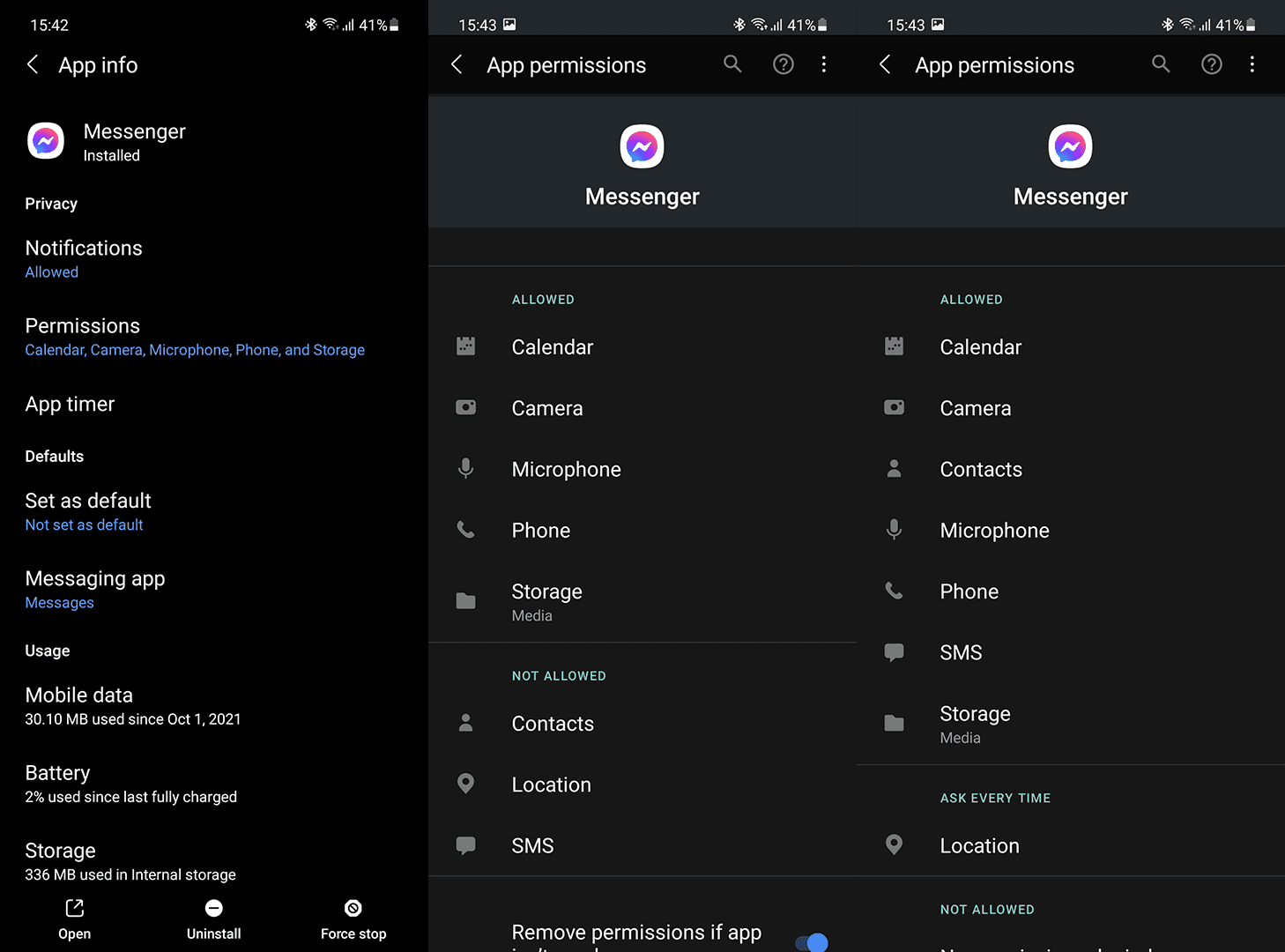1285x952 pixels.
Task: Open Mobile data usage details
Action: (214, 706)
